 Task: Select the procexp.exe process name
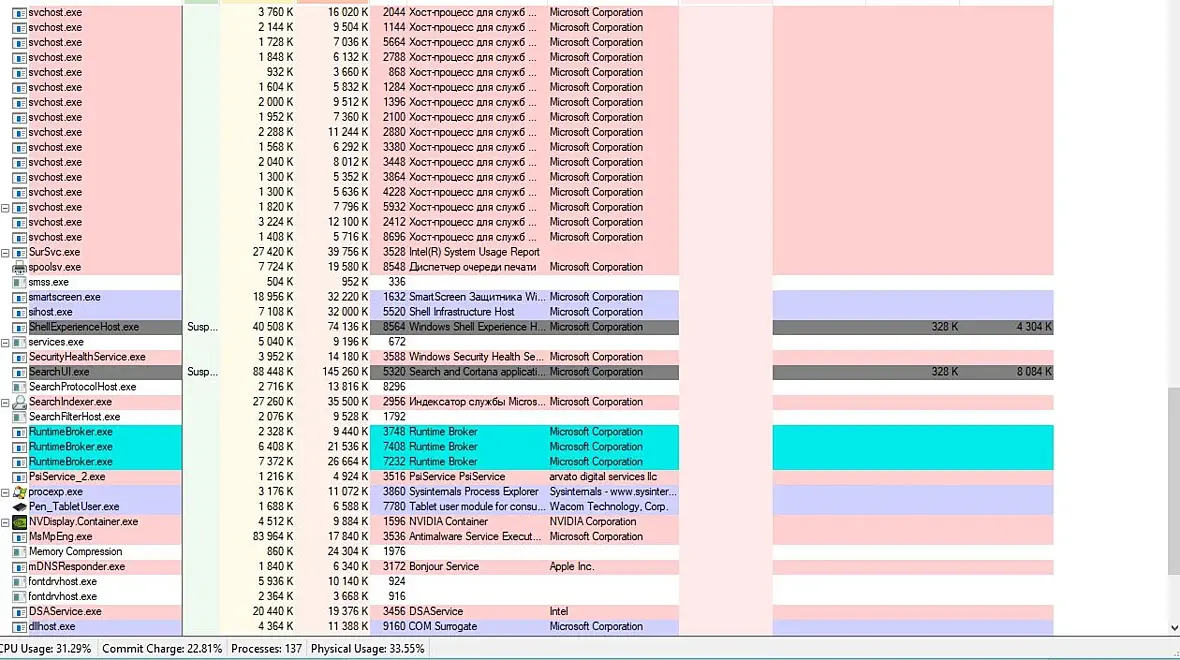click(55, 492)
